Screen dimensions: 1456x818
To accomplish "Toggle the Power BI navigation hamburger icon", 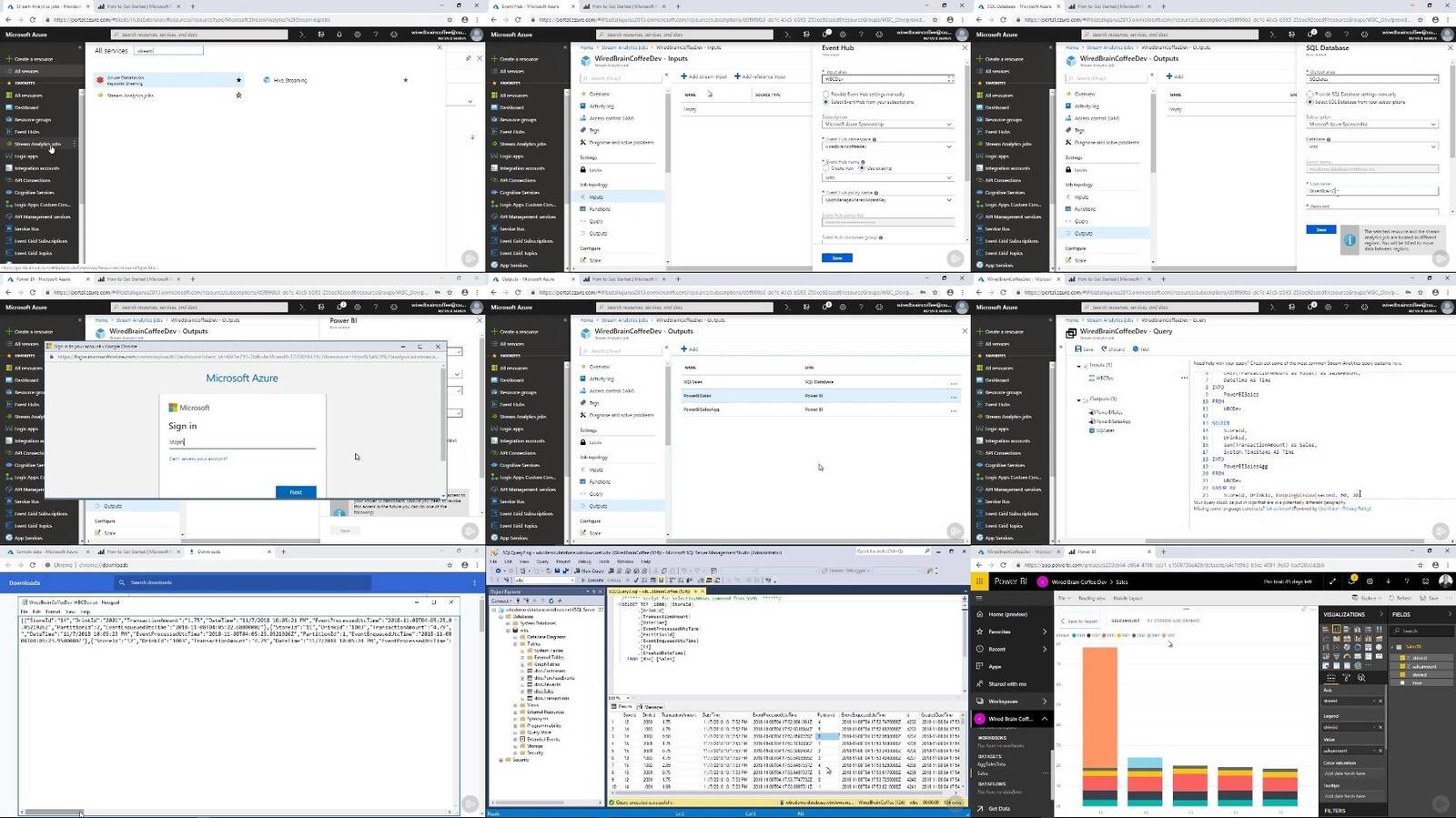I will 979,599.
